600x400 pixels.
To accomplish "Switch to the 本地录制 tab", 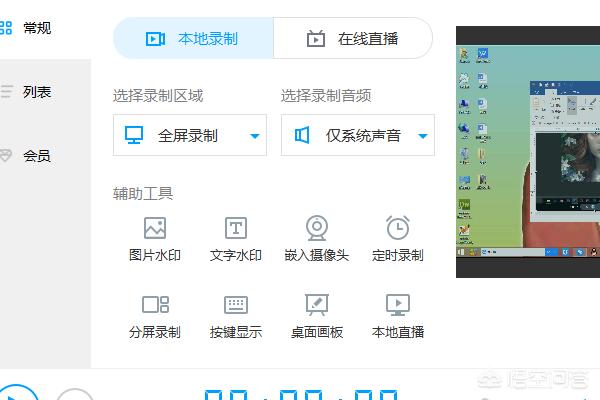I will tap(194, 38).
